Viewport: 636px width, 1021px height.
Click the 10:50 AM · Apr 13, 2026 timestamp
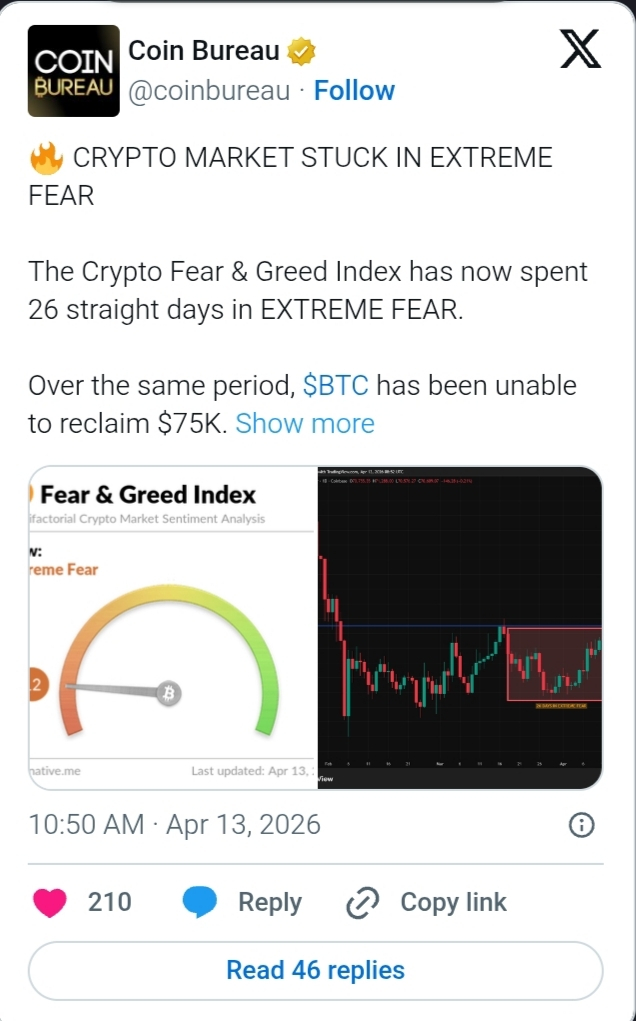coord(175,825)
